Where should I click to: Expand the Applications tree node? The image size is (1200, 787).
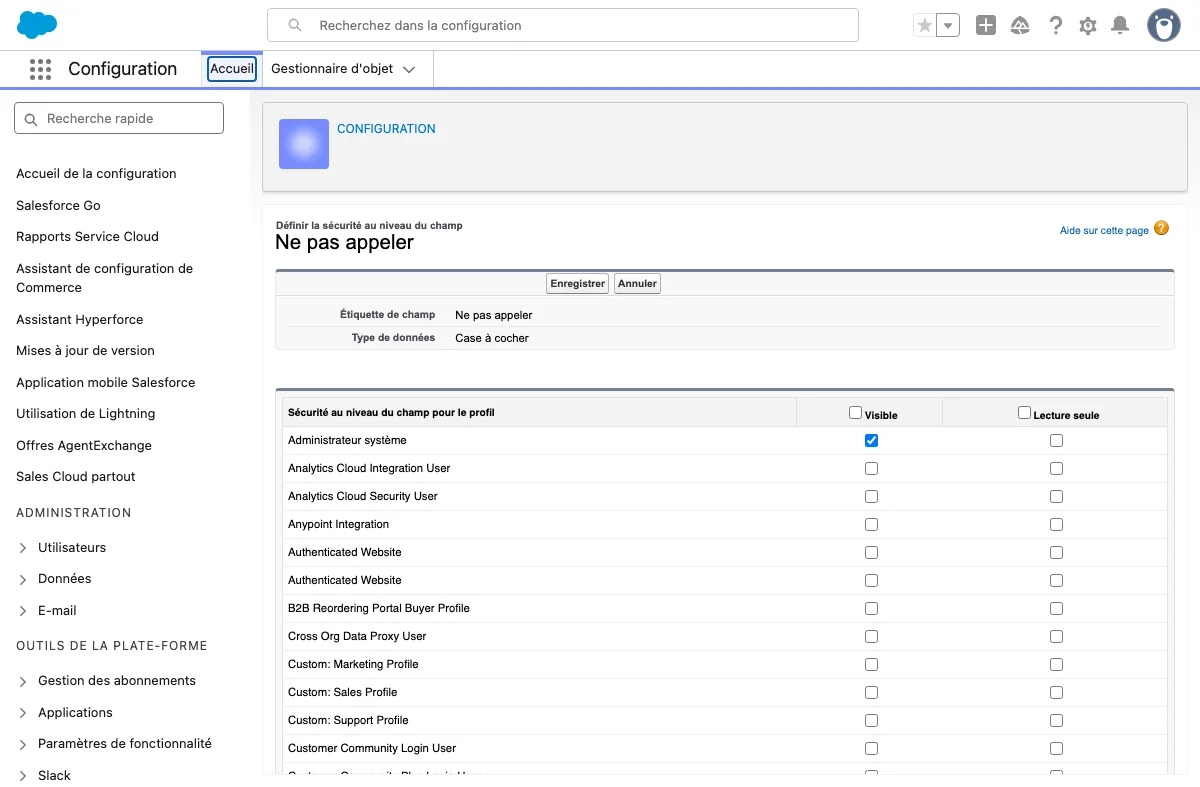[23, 713]
